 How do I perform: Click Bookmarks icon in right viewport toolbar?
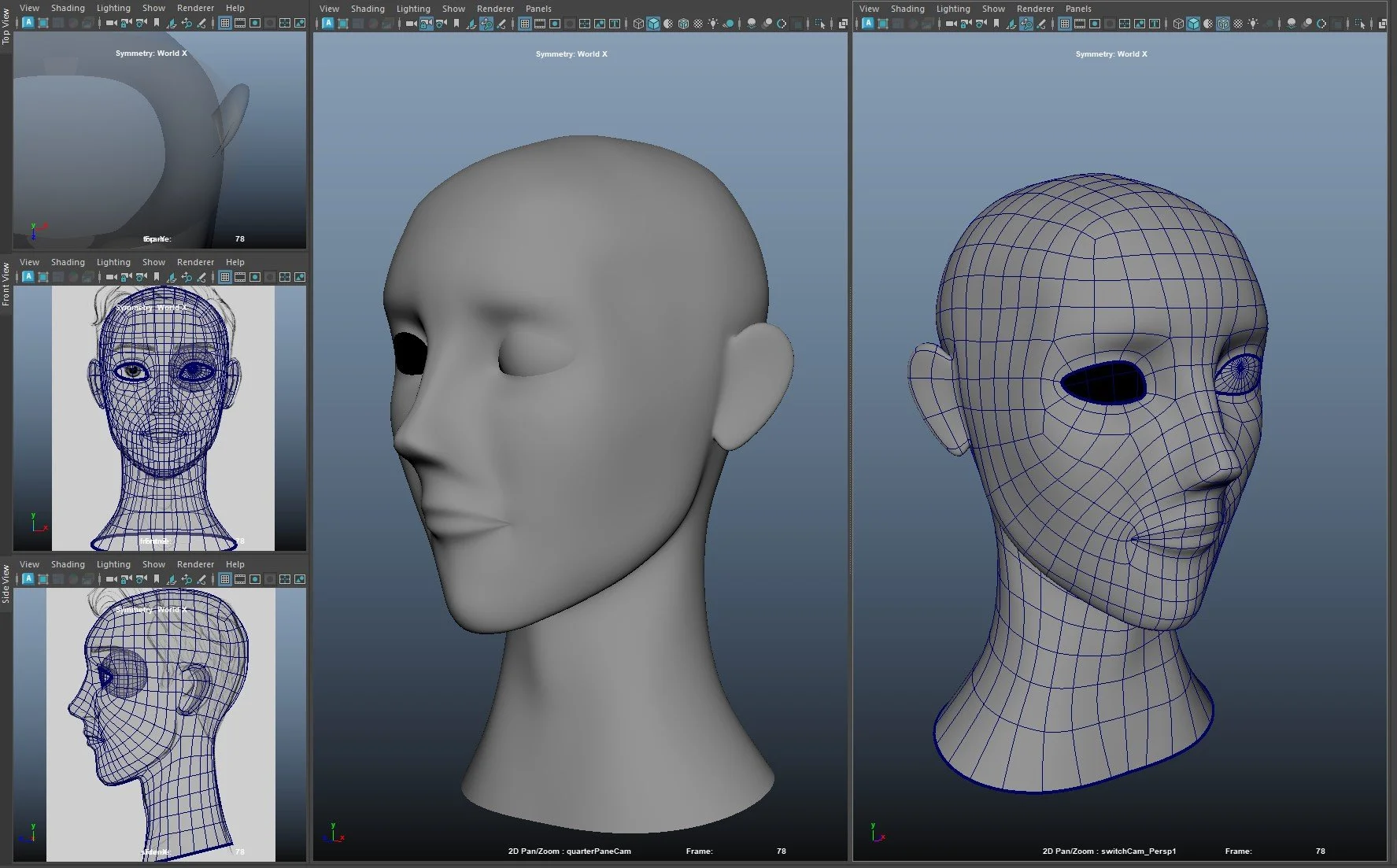(996, 24)
